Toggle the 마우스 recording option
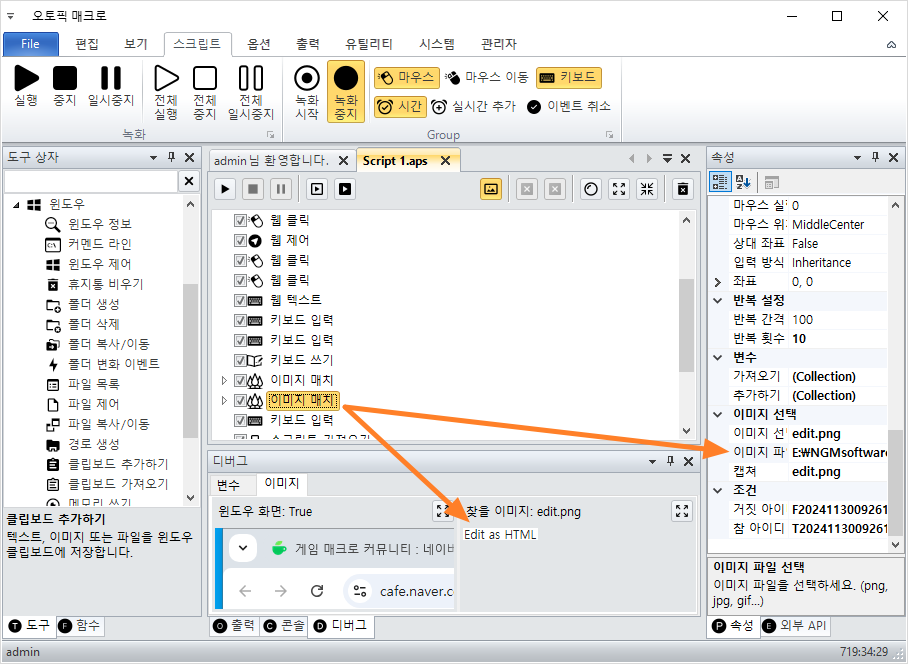This screenshot has height=664, width=908. (407, 77)
